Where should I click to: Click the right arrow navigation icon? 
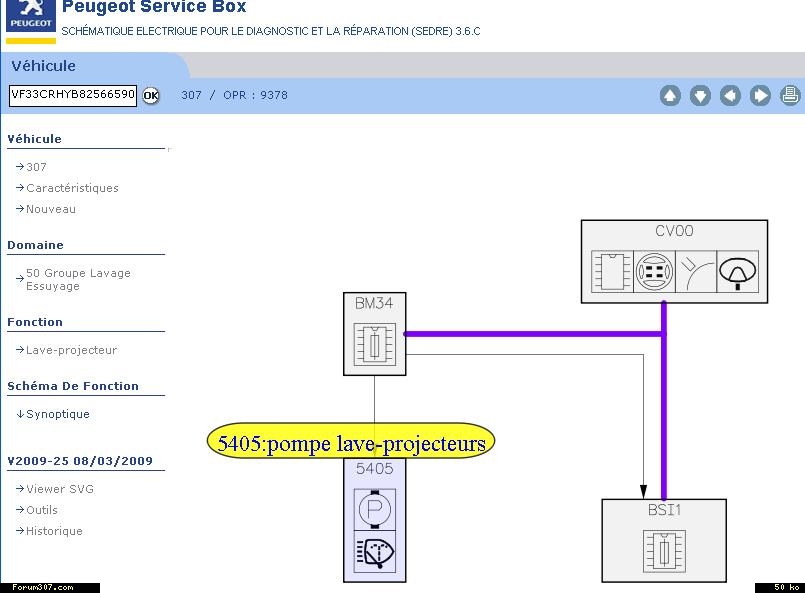coord(760,95)
